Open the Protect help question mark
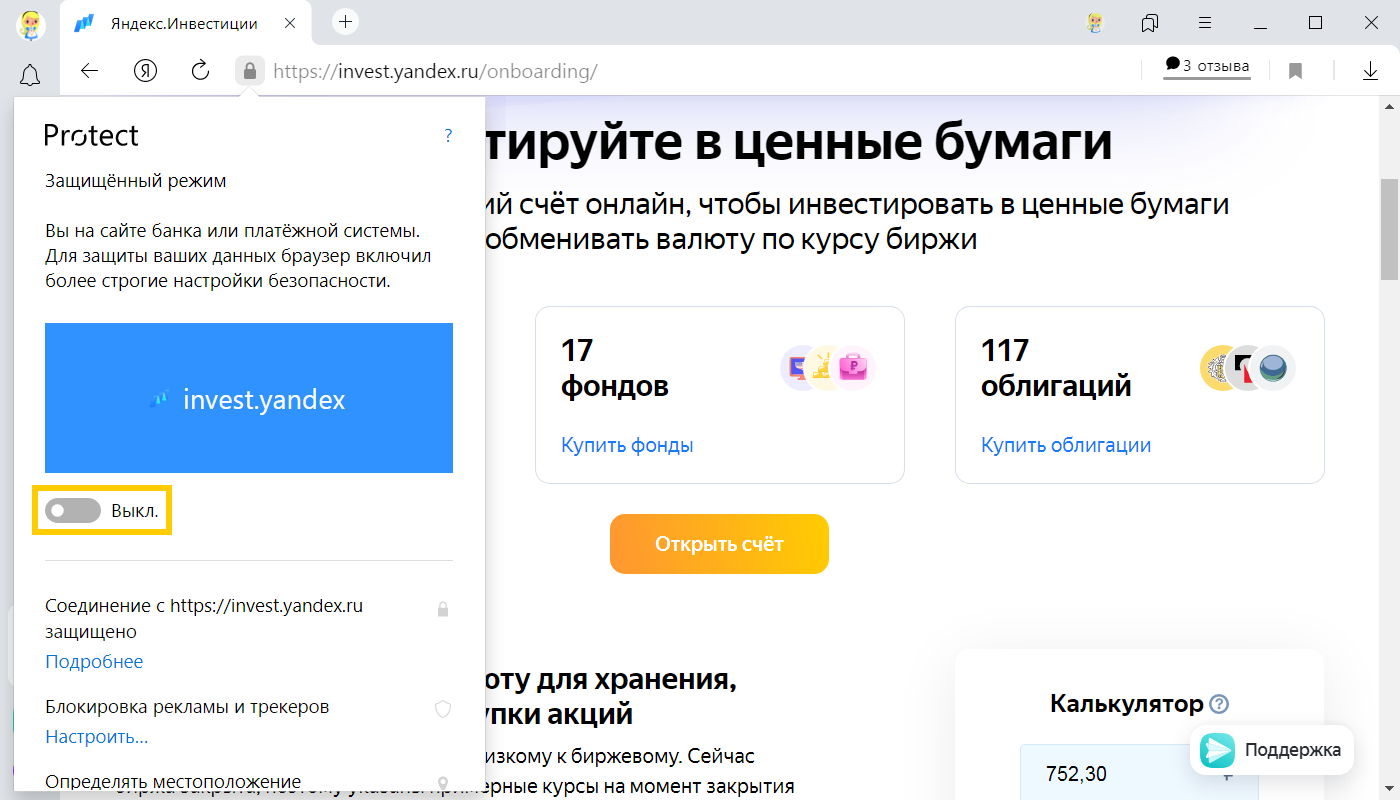Viewport: 1400px width, 800px height. 448,136
